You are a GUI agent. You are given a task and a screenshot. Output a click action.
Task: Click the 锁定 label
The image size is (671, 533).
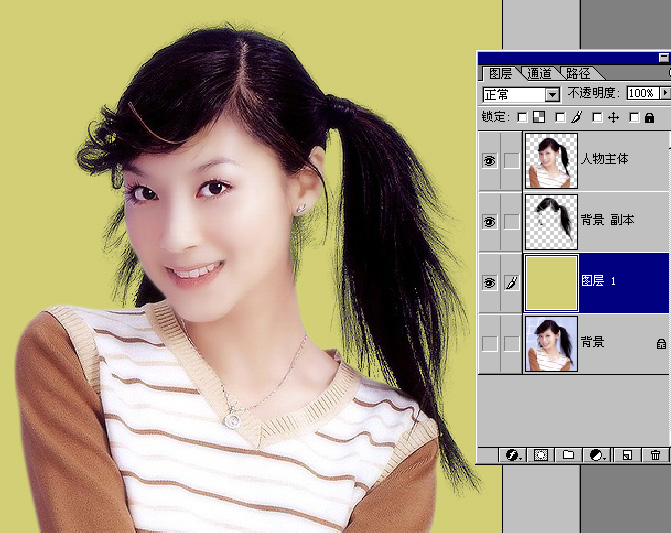[496, 117]
